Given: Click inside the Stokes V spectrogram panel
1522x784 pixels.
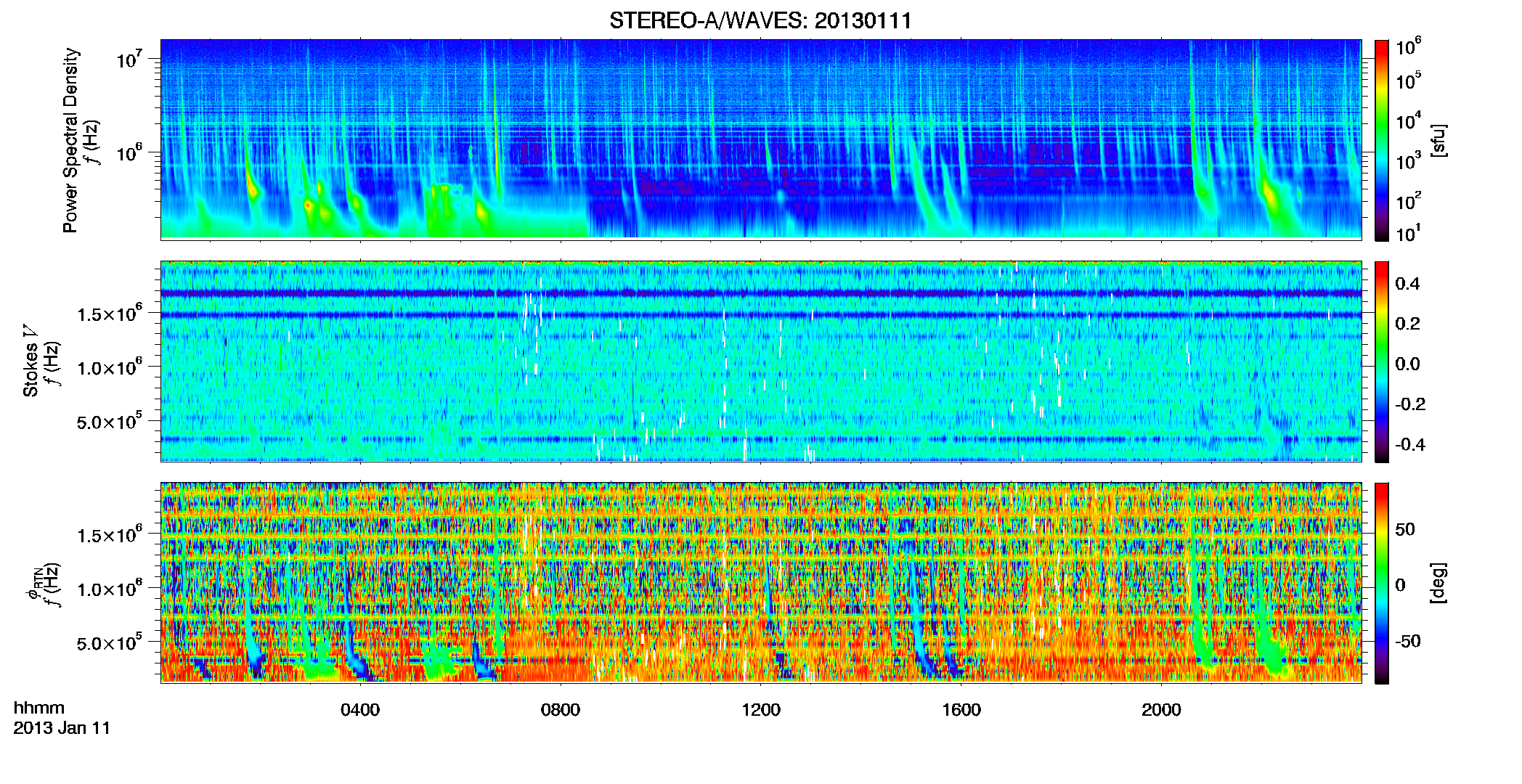Looking at the screenshot, I should (x=761, y=361).
